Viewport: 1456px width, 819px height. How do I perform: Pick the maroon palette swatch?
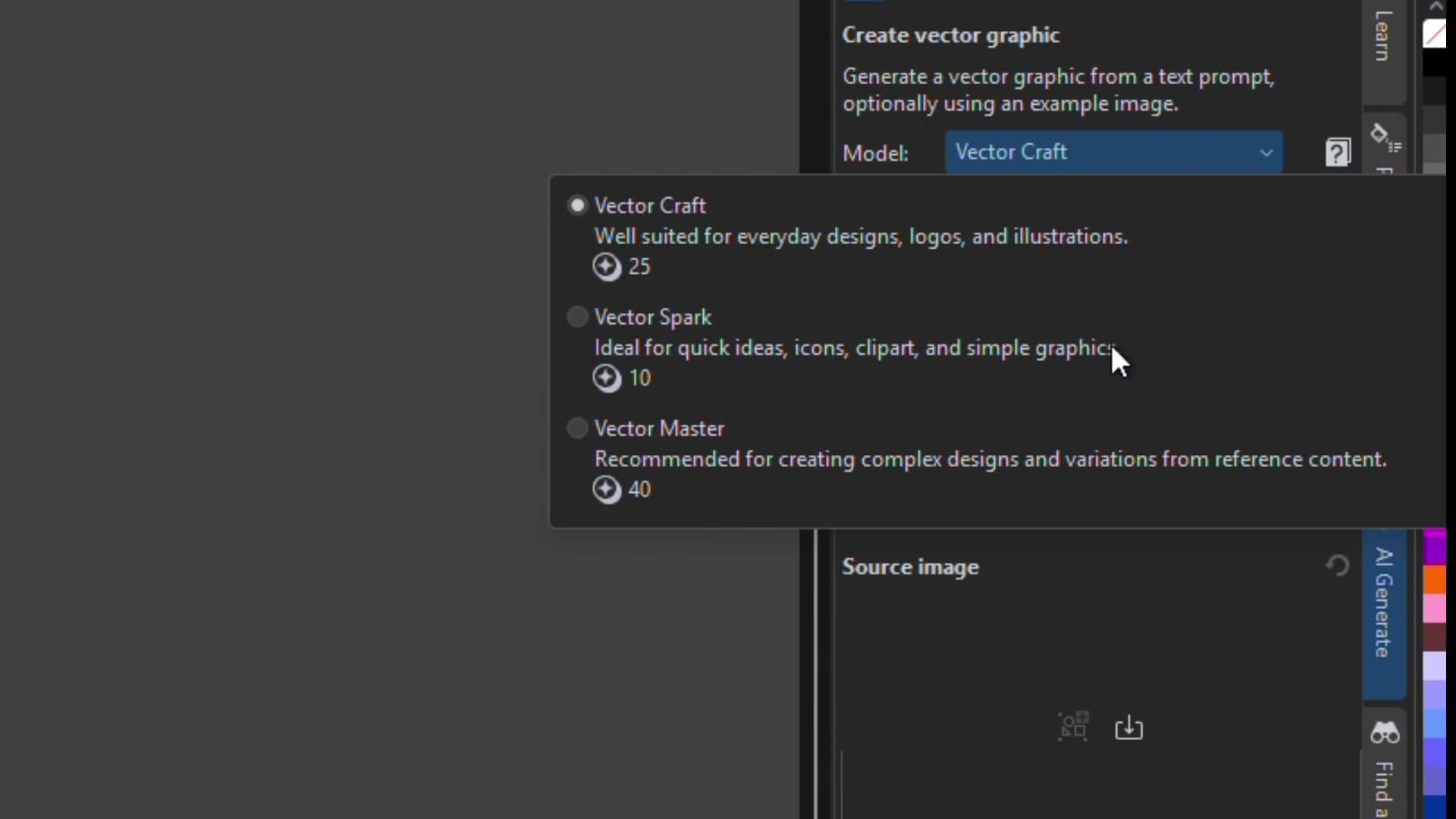pos(1435,637)
